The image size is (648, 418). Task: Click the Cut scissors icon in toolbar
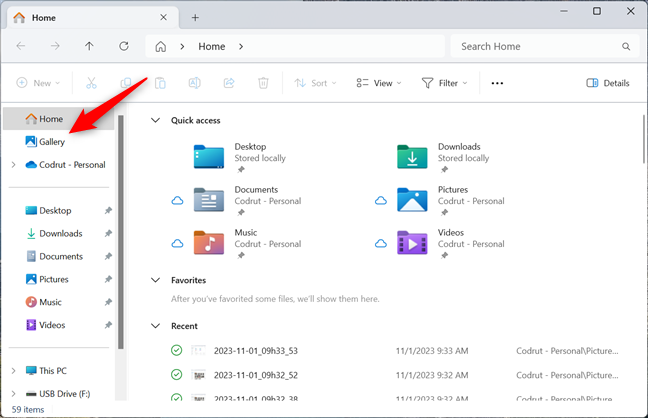[x=91, y=83]
